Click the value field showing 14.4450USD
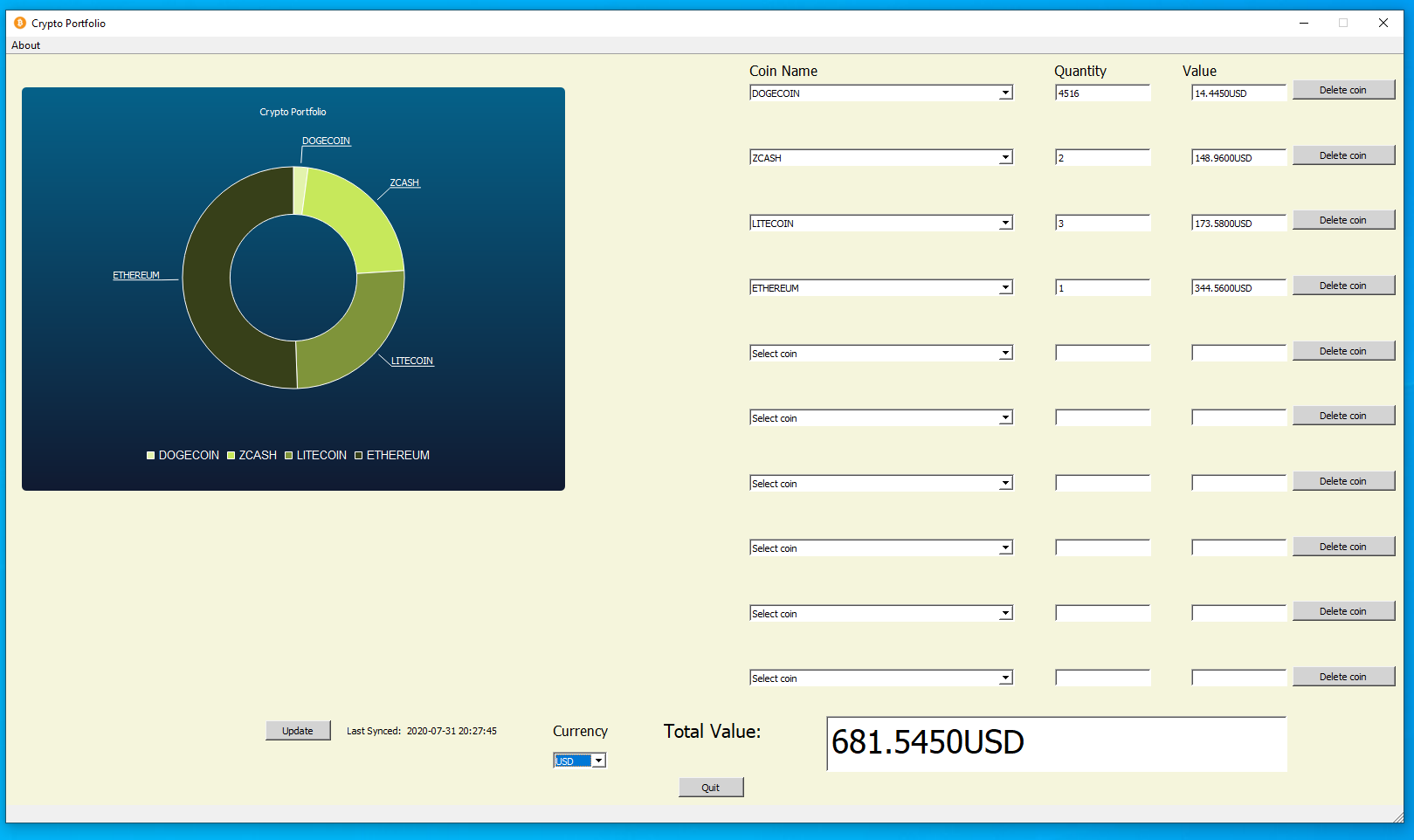The height and width of the screenshot is (840, 1414). [x=1239, y=93]
